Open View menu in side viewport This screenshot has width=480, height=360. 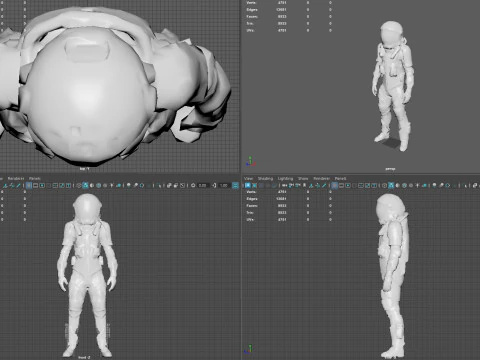(249, 179)
